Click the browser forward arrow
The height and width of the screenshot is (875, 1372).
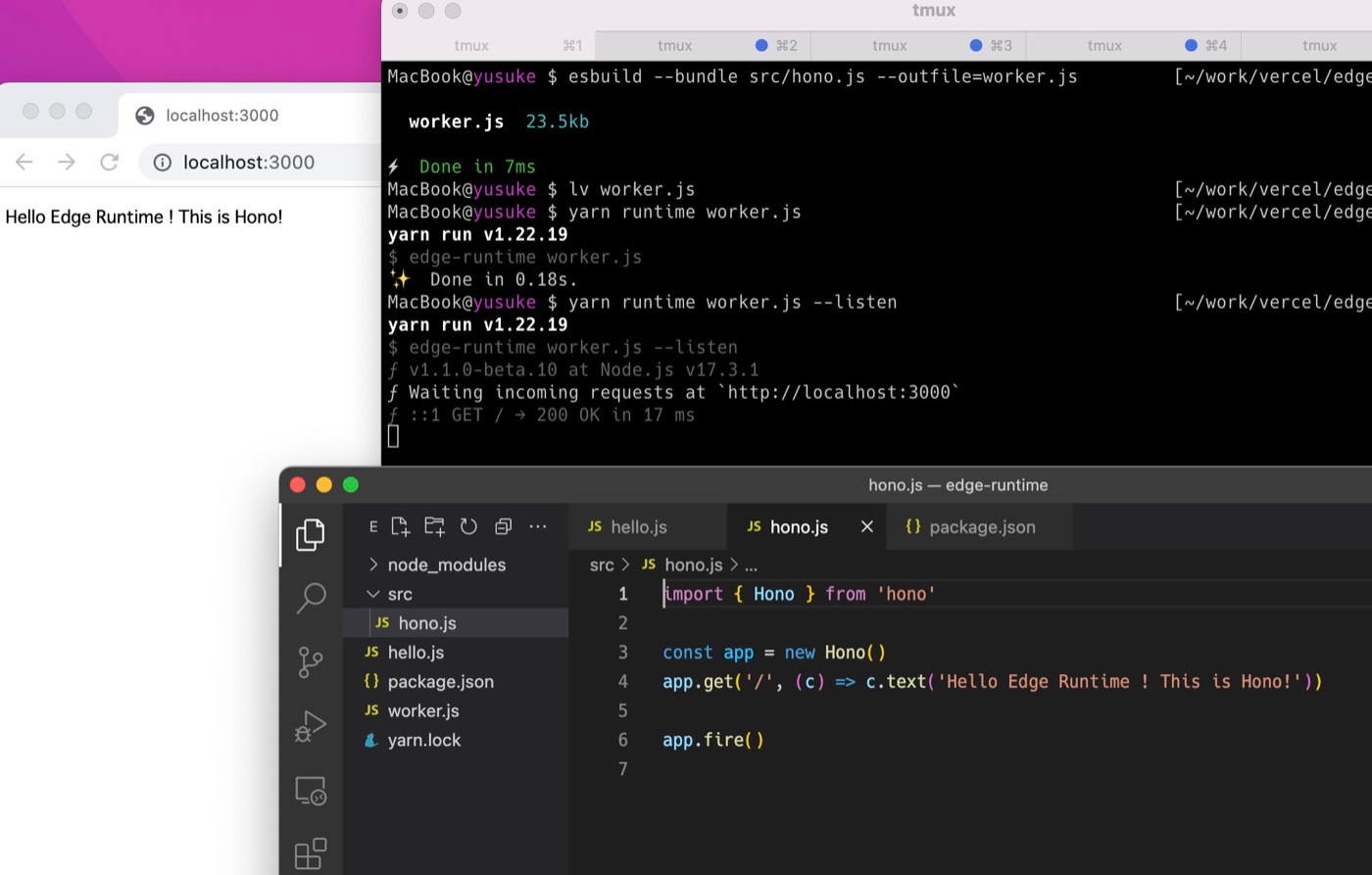67,162
